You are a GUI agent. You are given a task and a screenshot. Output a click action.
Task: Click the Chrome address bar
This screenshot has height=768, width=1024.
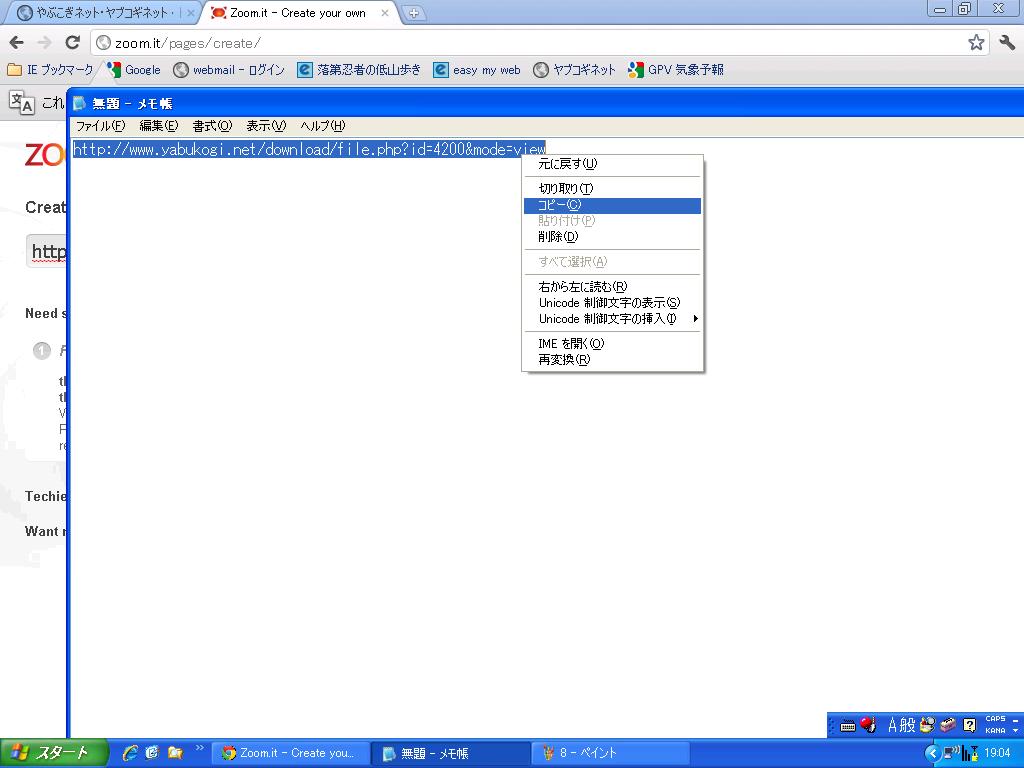tap(520, 42)
